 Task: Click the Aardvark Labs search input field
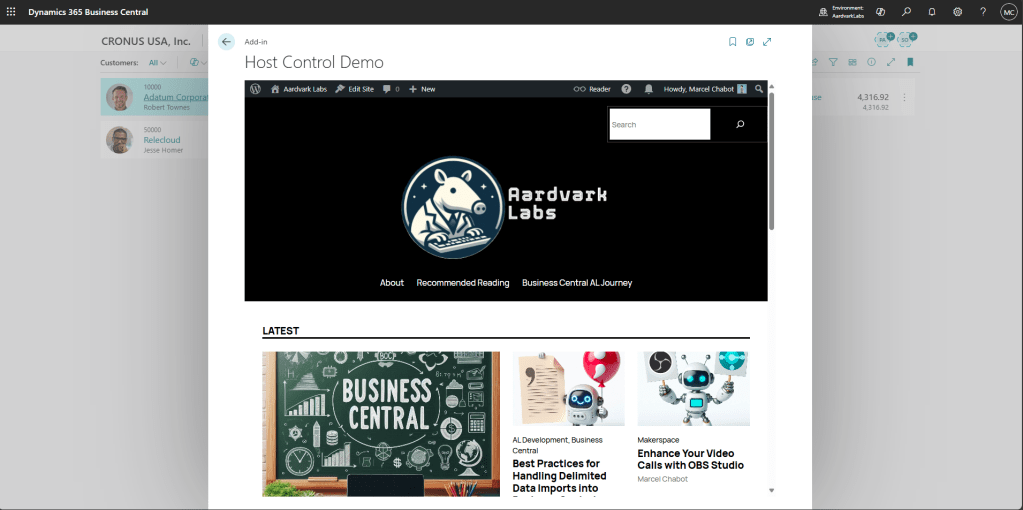659,125
